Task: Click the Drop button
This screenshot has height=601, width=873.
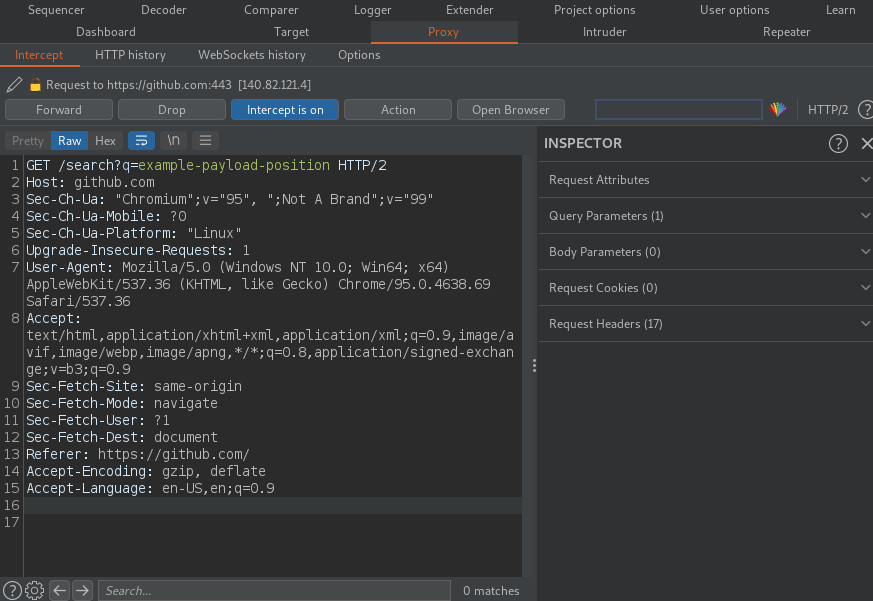Action: pos(171,110)
